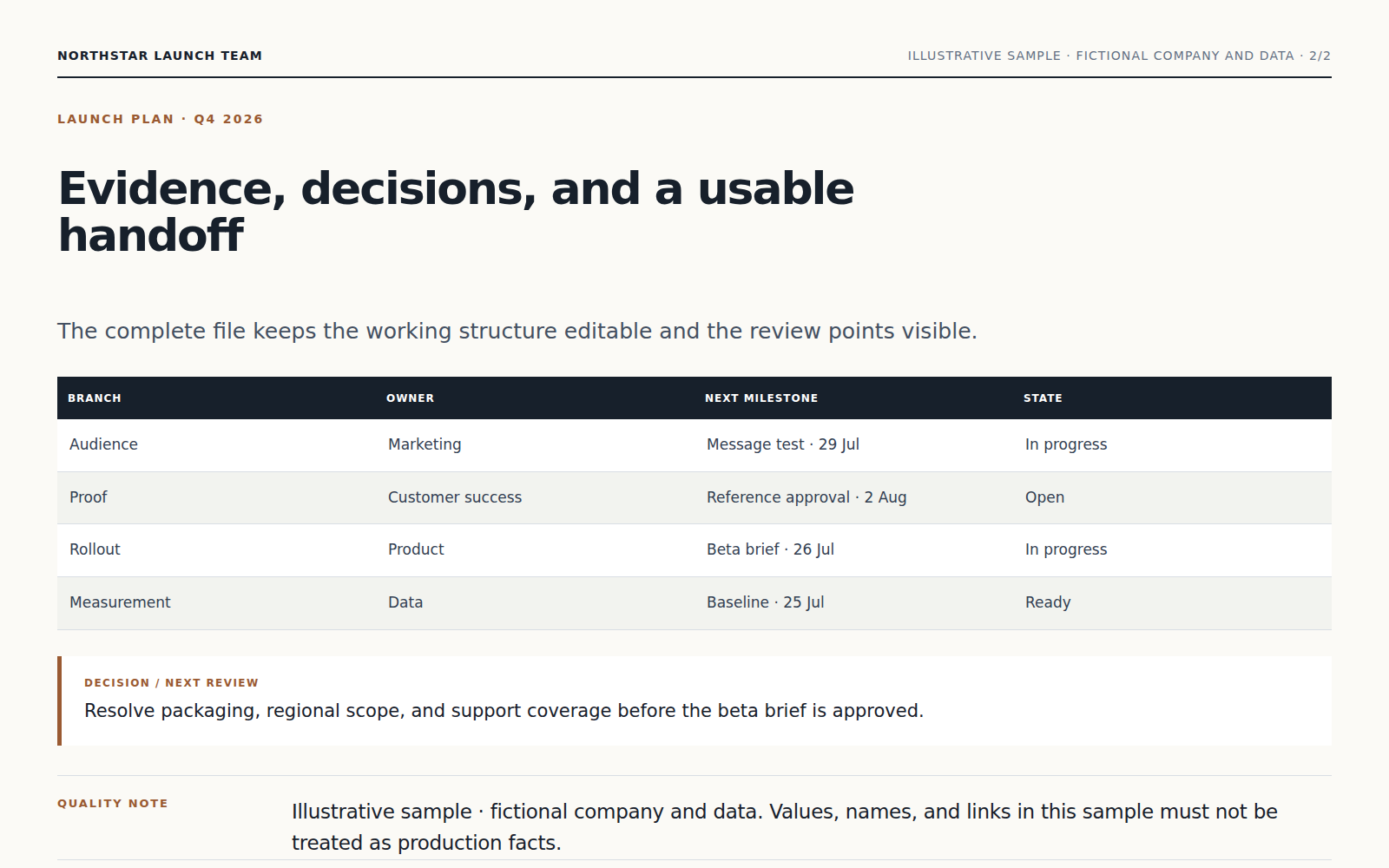Screen dimensions: 1389x868
Task: Click the 'ILLUSTRATIVE SAMPLE · FICTIONAL COMPANY AND DATA · 2/2' header
Action: 1119,56
